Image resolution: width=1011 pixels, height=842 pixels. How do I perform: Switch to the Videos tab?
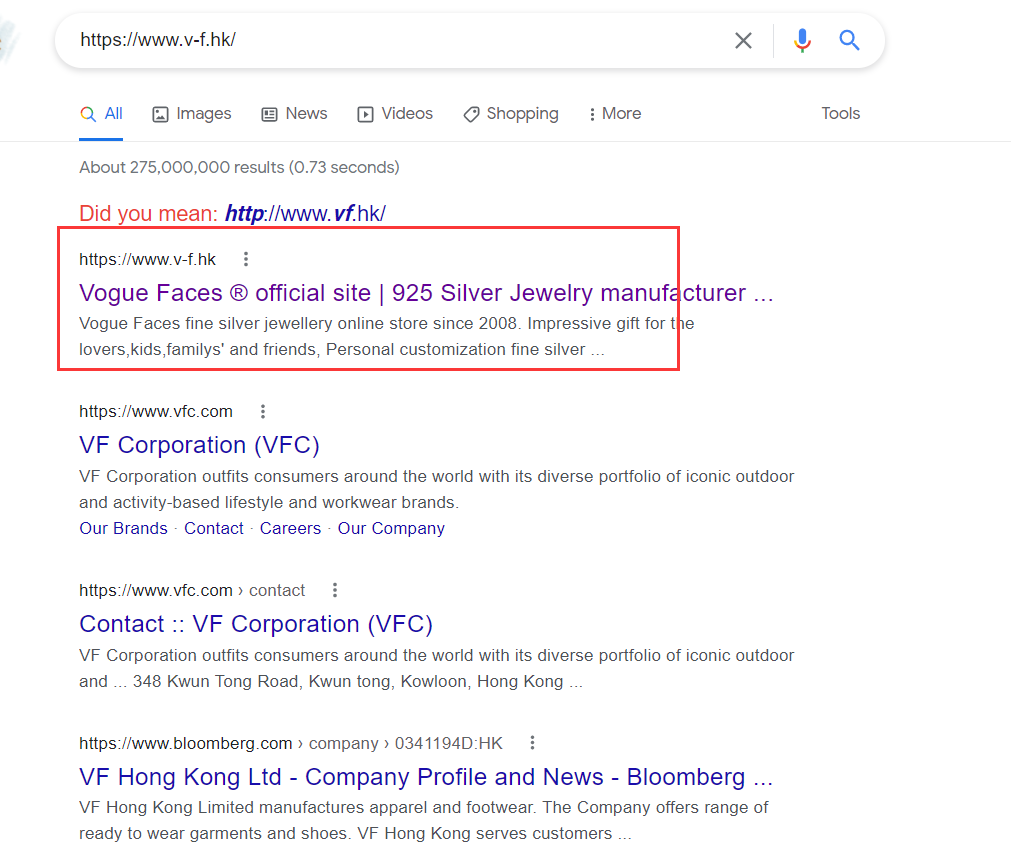pos(395,114)
